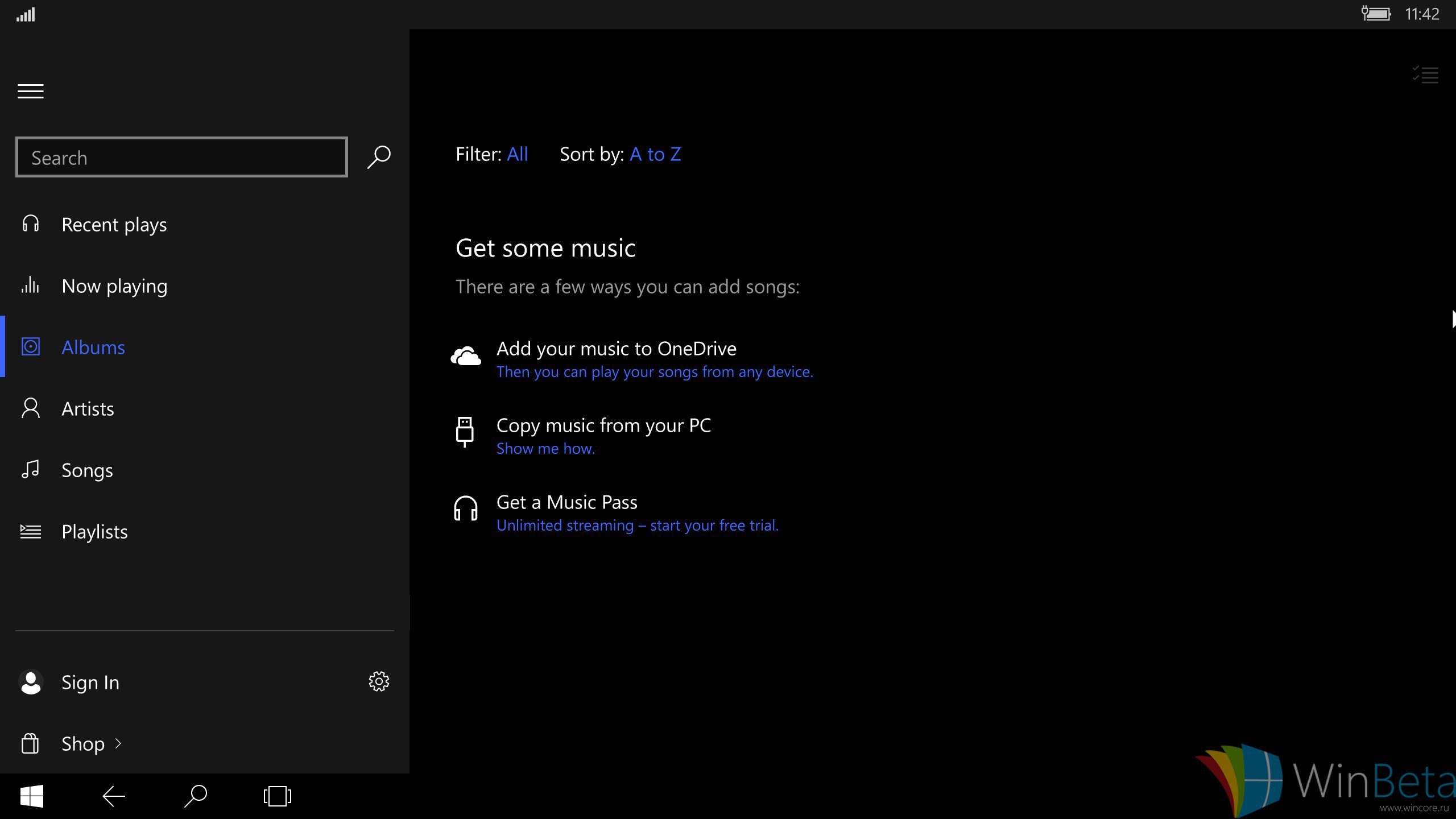1456x819 pixels.
Task: Tap the Back arrow in navigation bar
Action: pyautogui.click(x=114, y=796)
